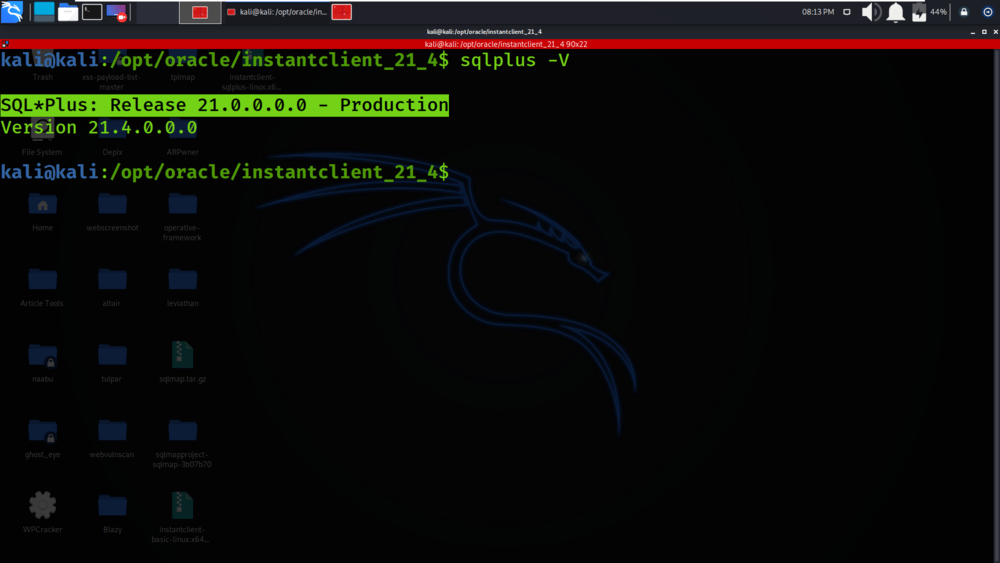Click the empty workspace switcher area in panel
Screen dimensions: 1000x563
156,12
